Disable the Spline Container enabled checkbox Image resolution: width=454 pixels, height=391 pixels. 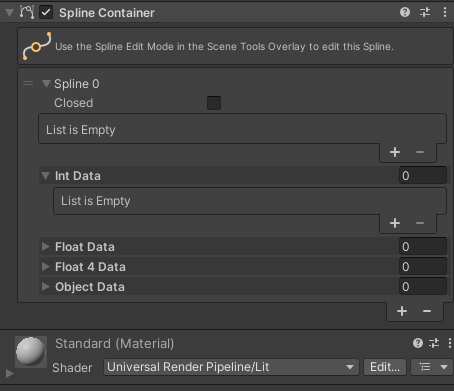pos(46,13)
